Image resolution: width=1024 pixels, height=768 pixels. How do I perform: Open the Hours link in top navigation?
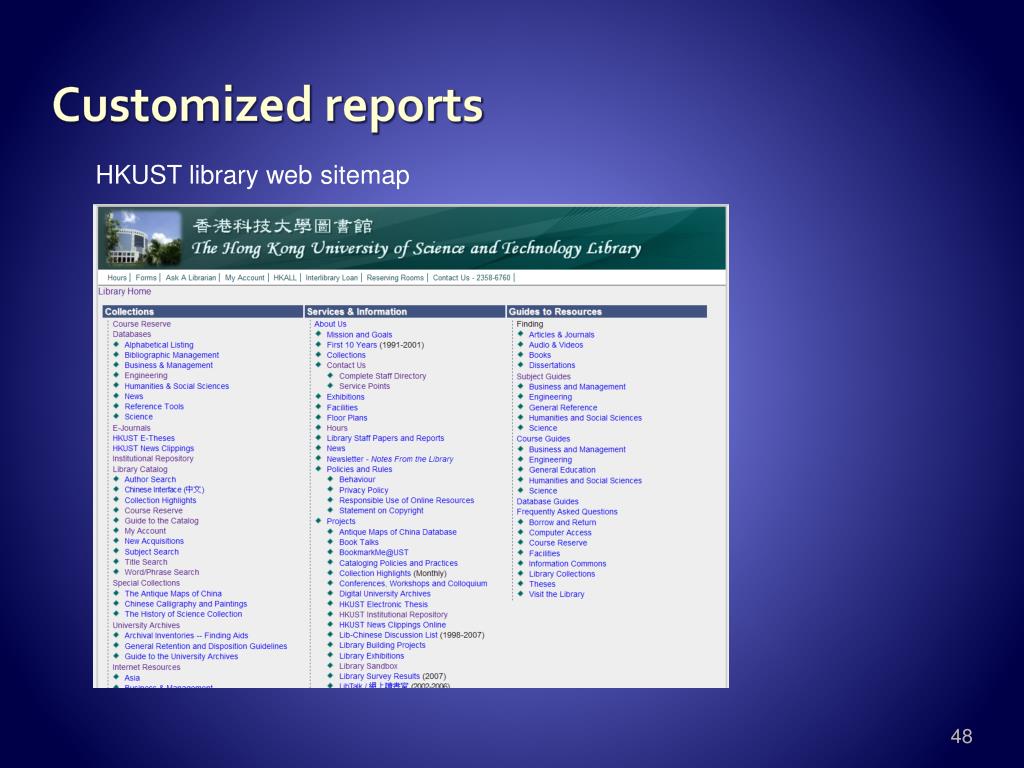[x=117, y=278]
